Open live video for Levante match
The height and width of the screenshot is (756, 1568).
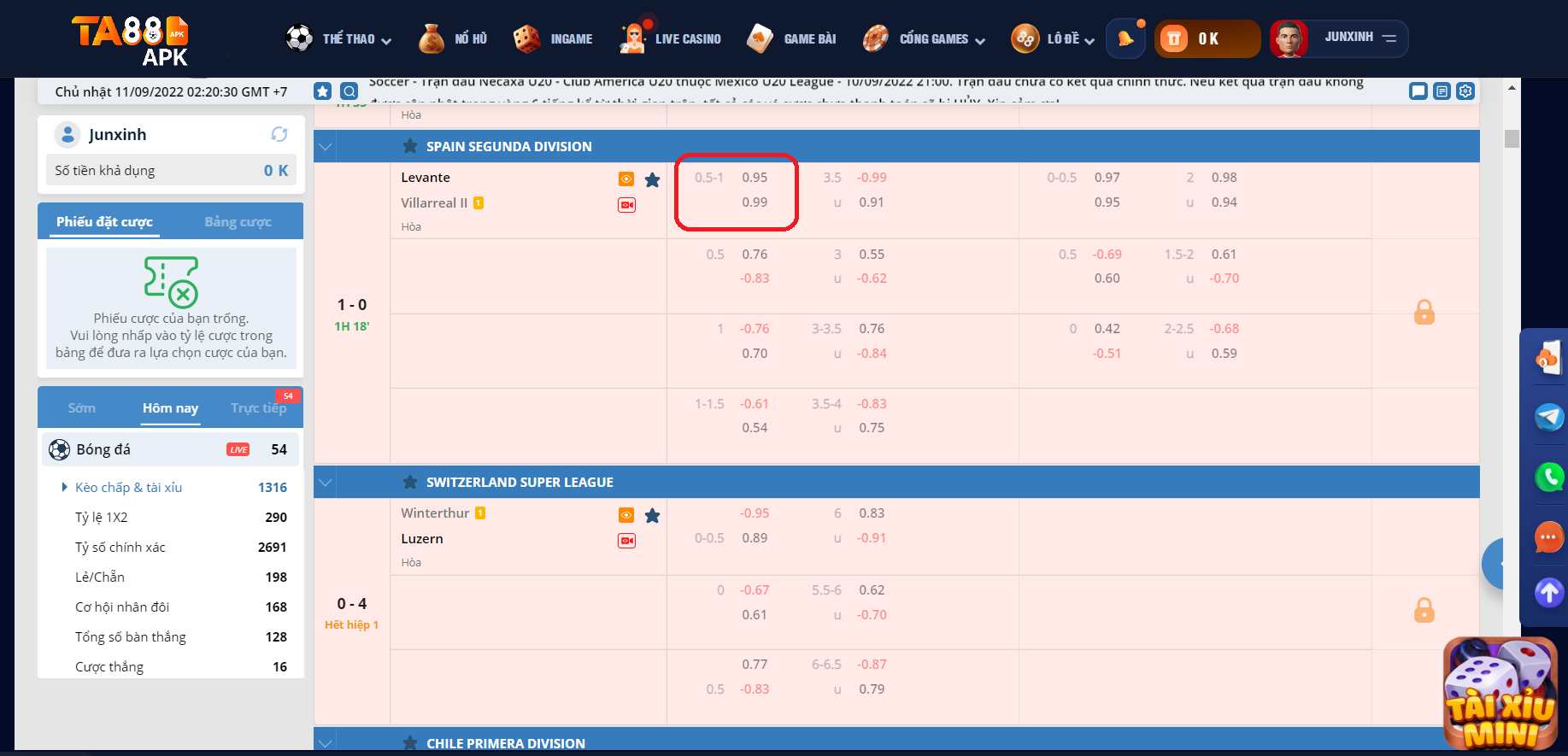(x=626, y=205)
